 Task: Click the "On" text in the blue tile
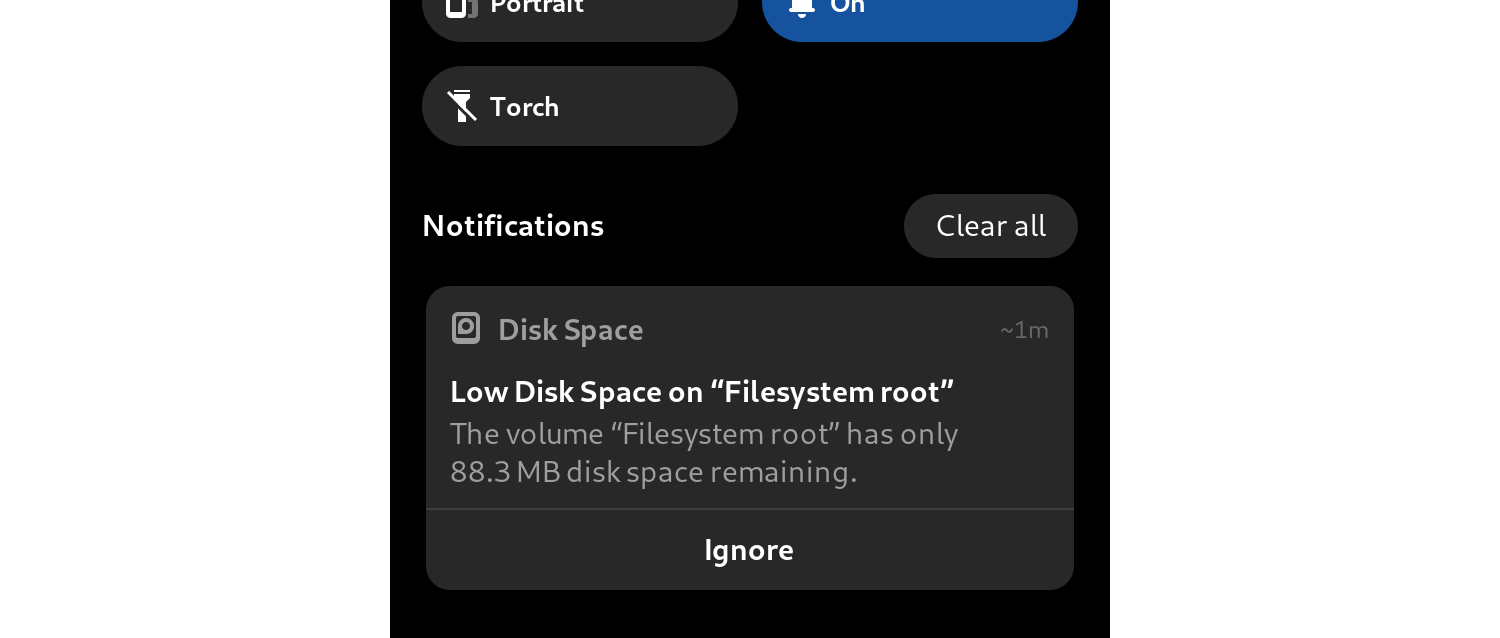(847, 6)
